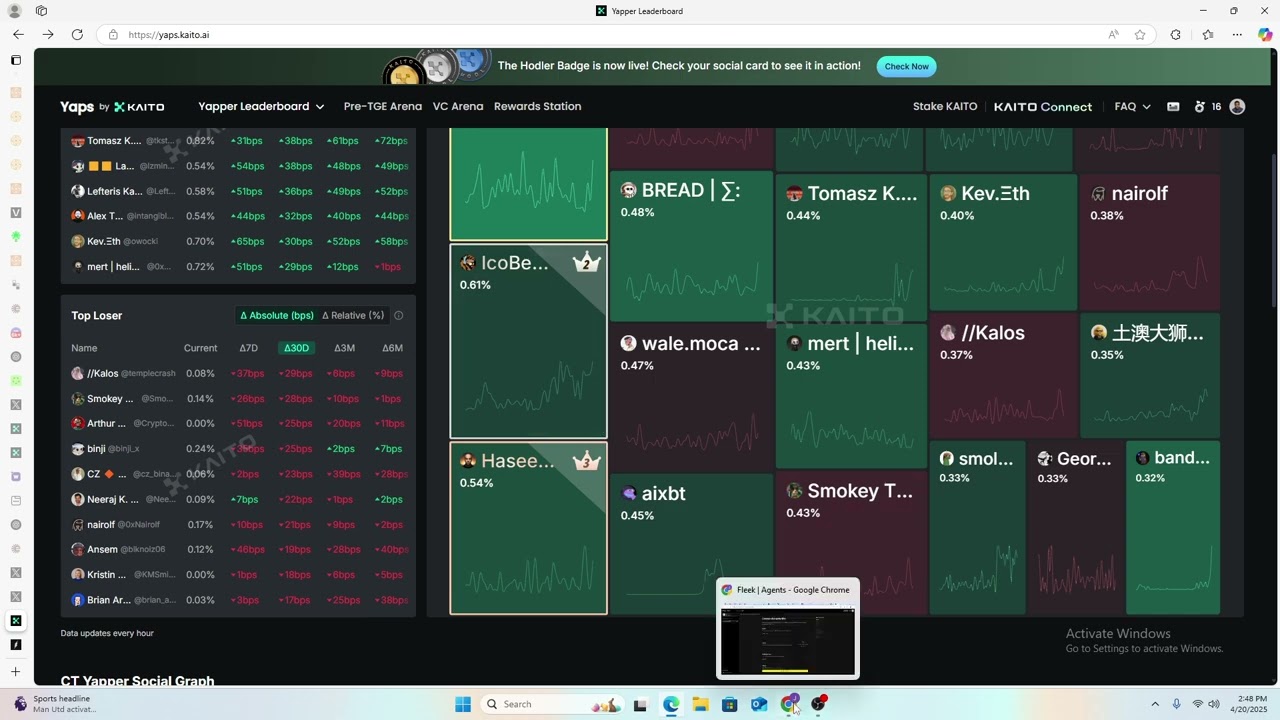This screenshot has width=1280, height=720.
Task: Expand Yapper Leaderboard dropdown
Action: pyautogui.click(x=261, y=106)
